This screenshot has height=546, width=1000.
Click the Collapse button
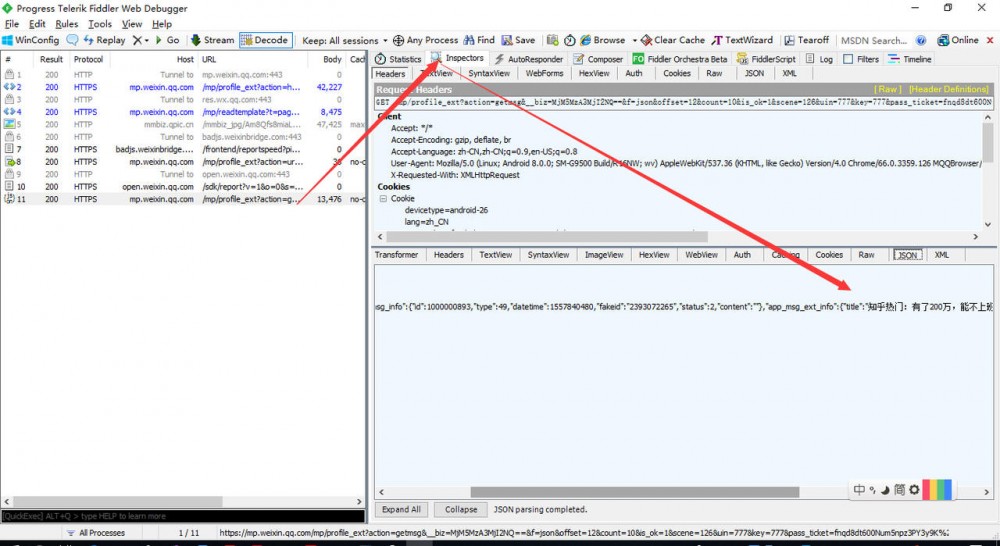(x=461, y=510)
